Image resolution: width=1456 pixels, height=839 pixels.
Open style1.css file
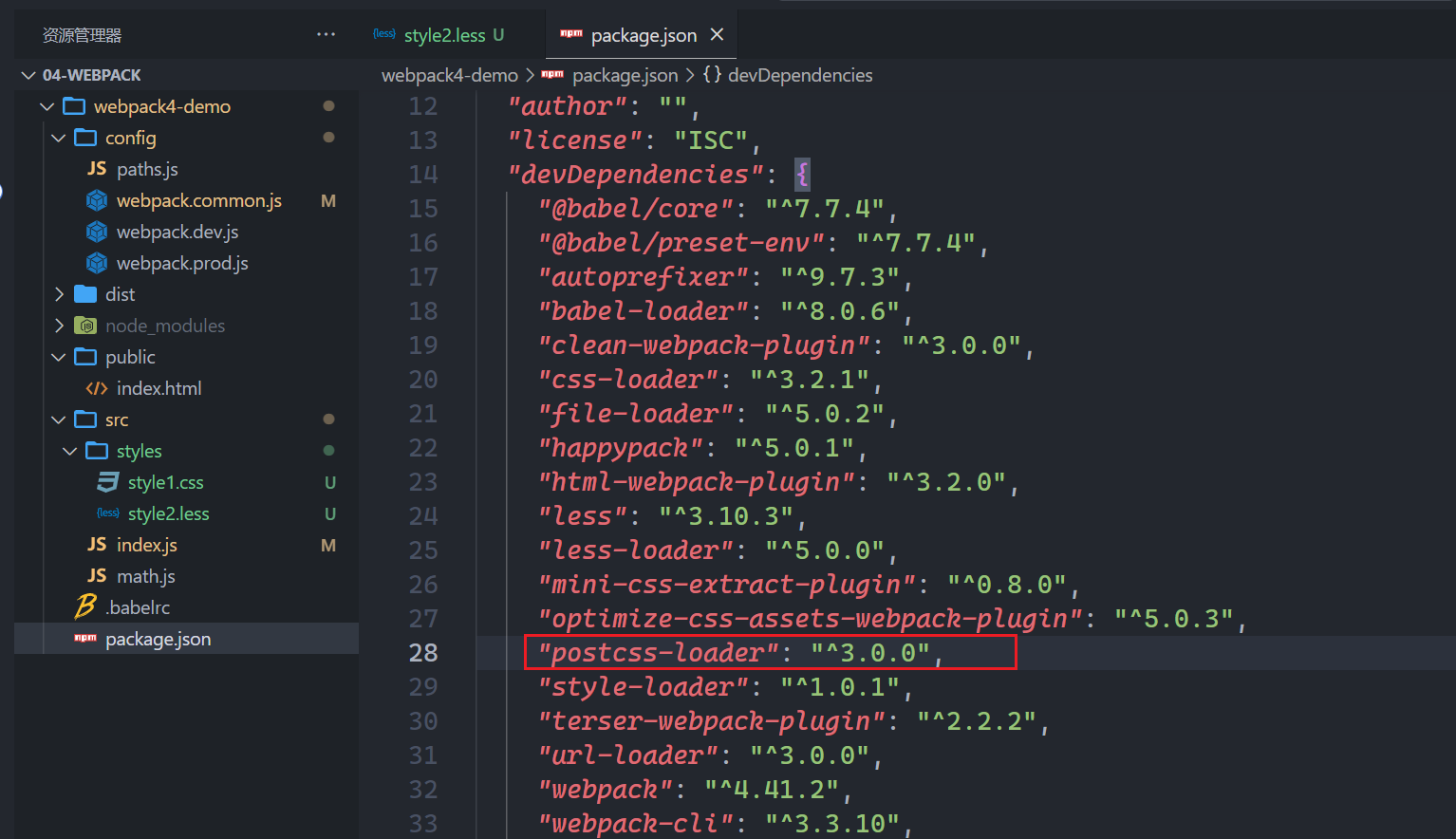[x=166, y=482]
